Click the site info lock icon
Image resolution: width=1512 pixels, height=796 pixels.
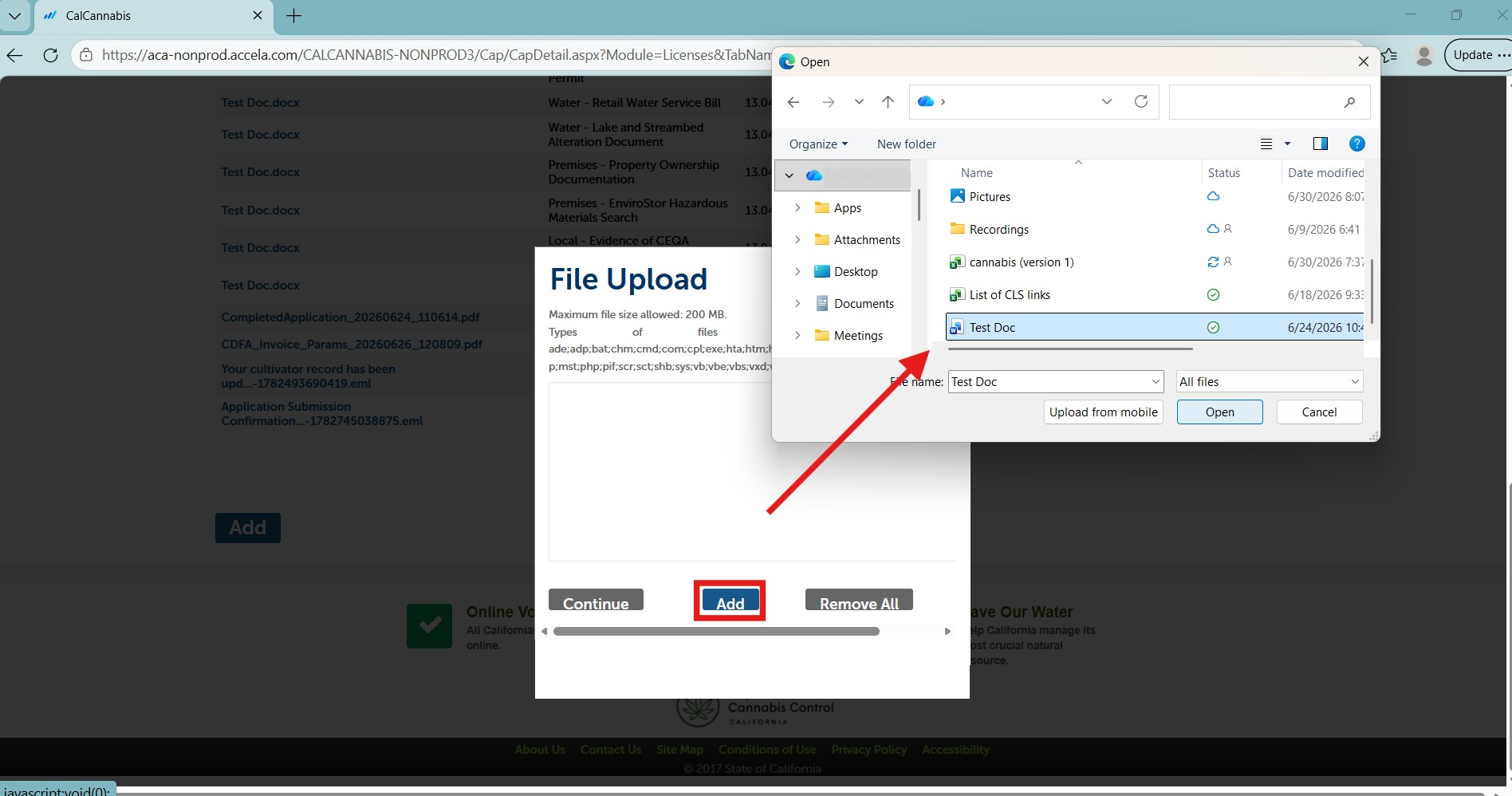point(85,55)
